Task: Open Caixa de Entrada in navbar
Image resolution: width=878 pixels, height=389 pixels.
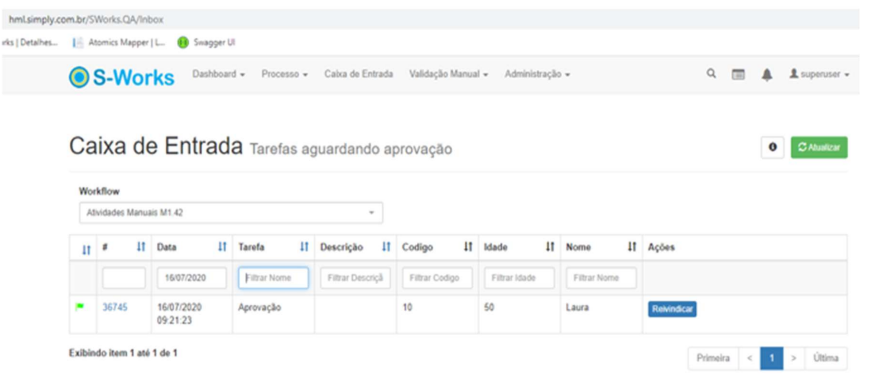Action: tap(358, 74)
